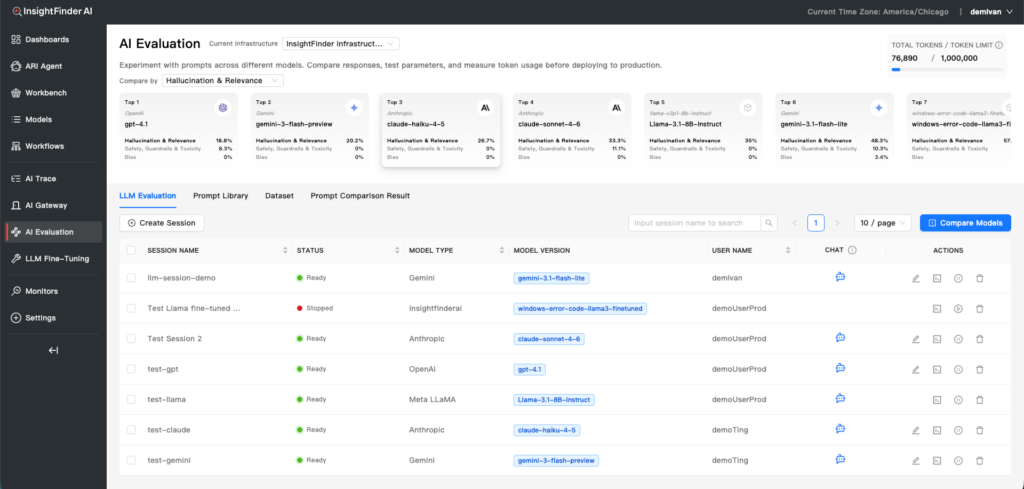
Task: Open the Current Infrastructure dropdown
Action: (340, 44)
